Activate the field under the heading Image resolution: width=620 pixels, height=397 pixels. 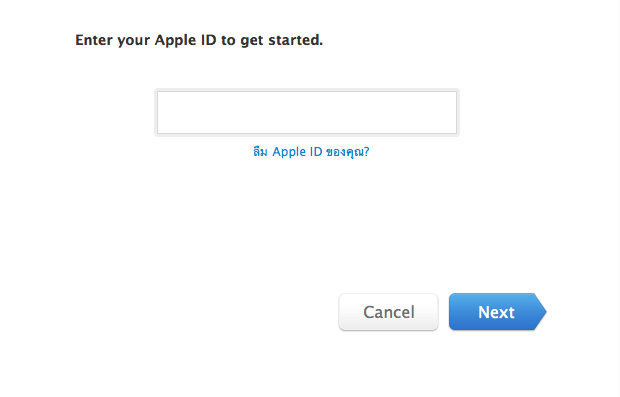tap(307, 113)
